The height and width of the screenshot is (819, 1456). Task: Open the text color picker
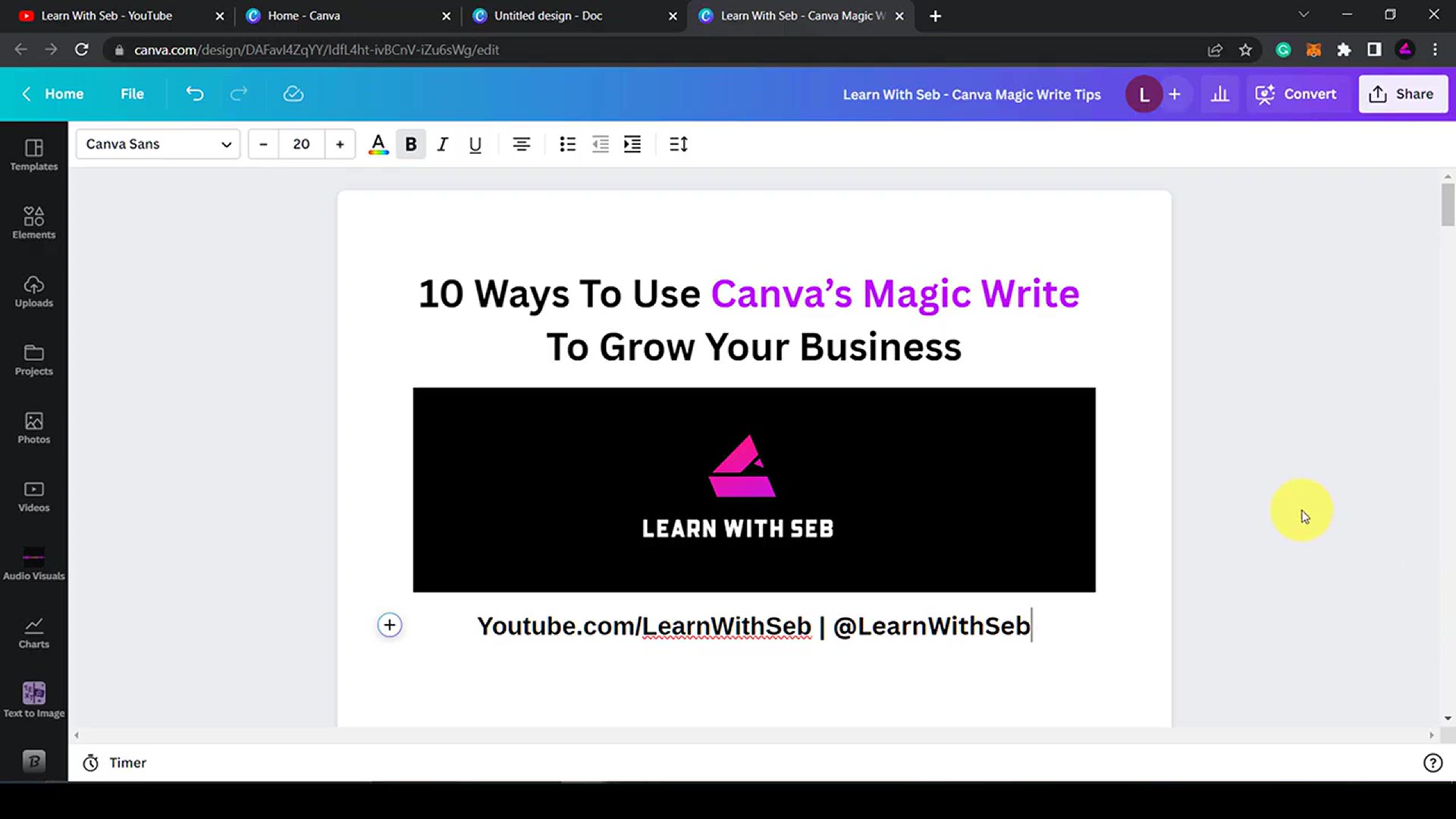click(378, 144)
